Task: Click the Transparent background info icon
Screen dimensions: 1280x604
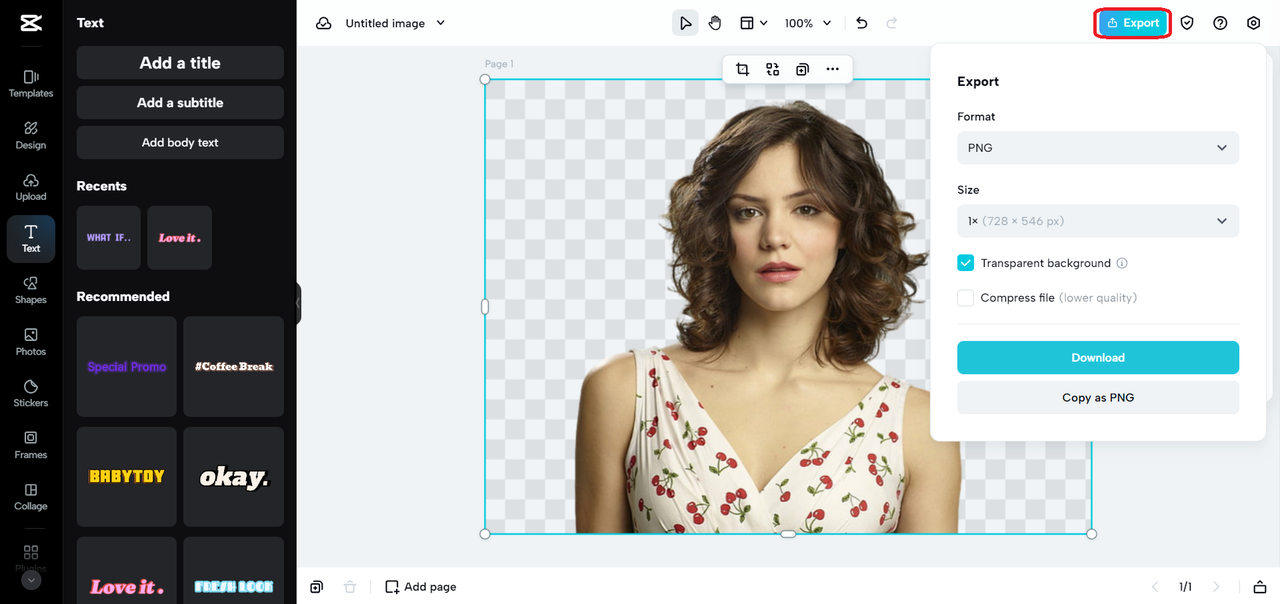Action: (x=1122, y=263)
